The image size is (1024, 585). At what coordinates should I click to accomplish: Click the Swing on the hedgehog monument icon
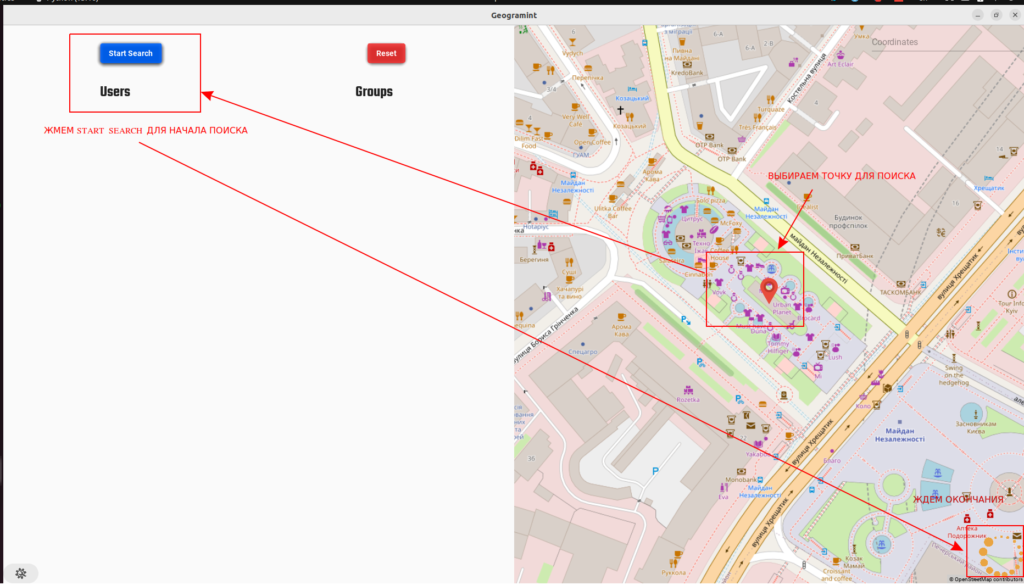pos(953,358)
